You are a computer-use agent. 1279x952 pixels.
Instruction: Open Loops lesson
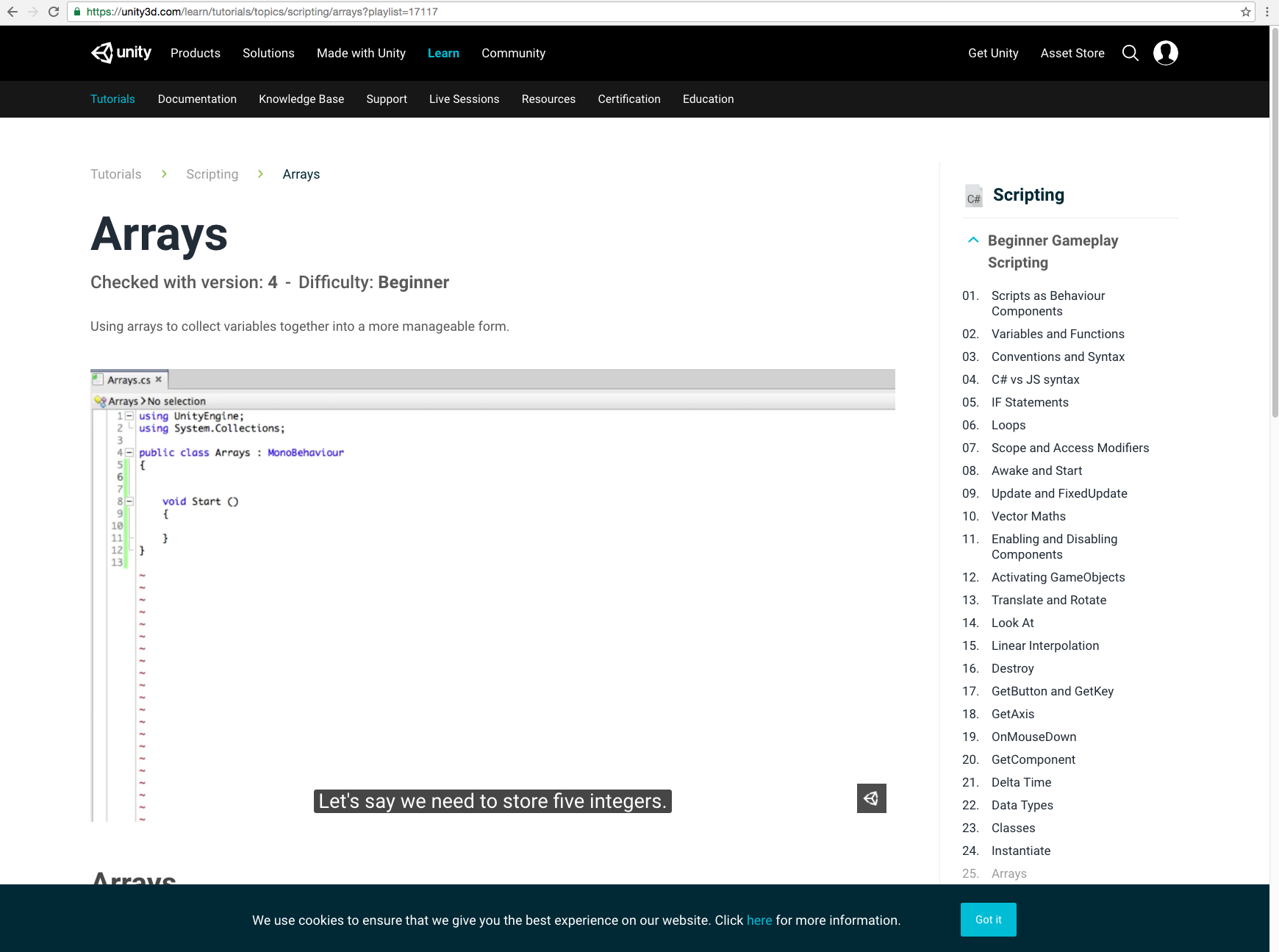click(x=1008, y=425)
